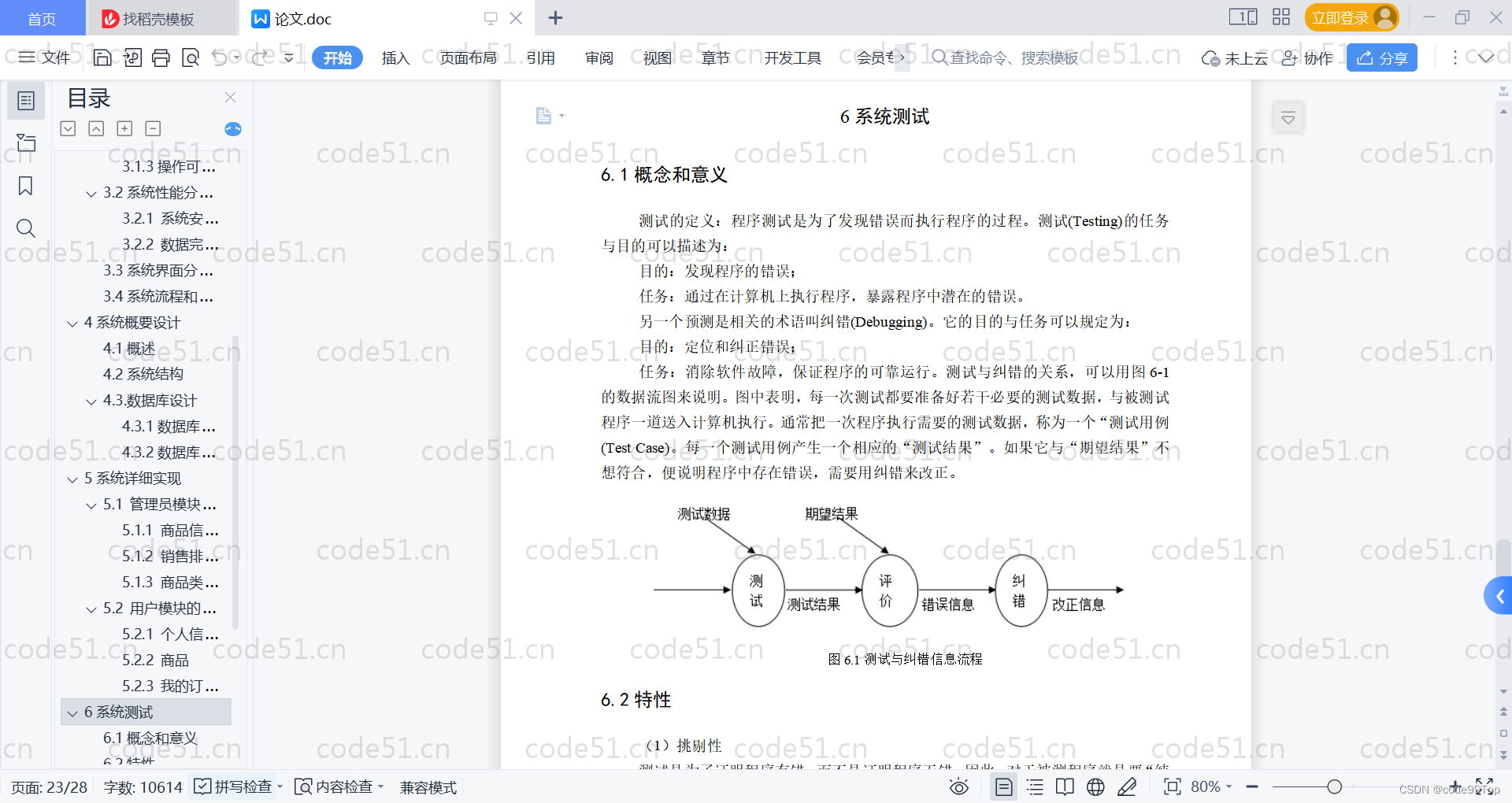Collapse the 6 系统测试 outline node

coord(72,712)
